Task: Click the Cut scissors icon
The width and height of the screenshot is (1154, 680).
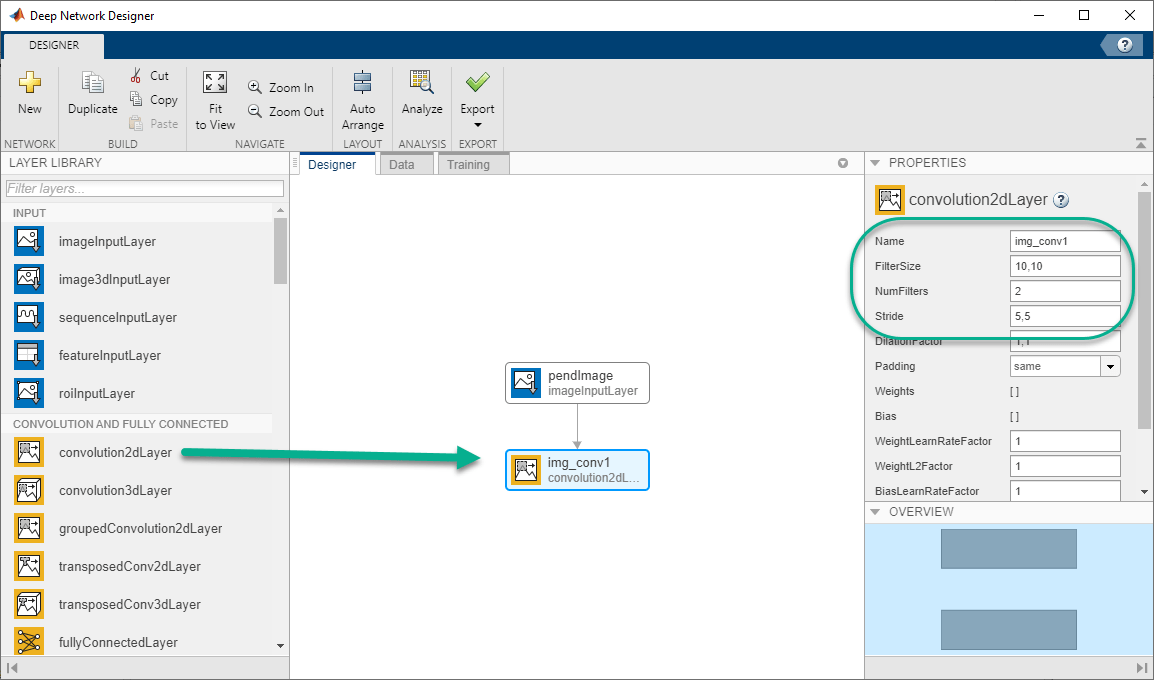Action: 135,75
